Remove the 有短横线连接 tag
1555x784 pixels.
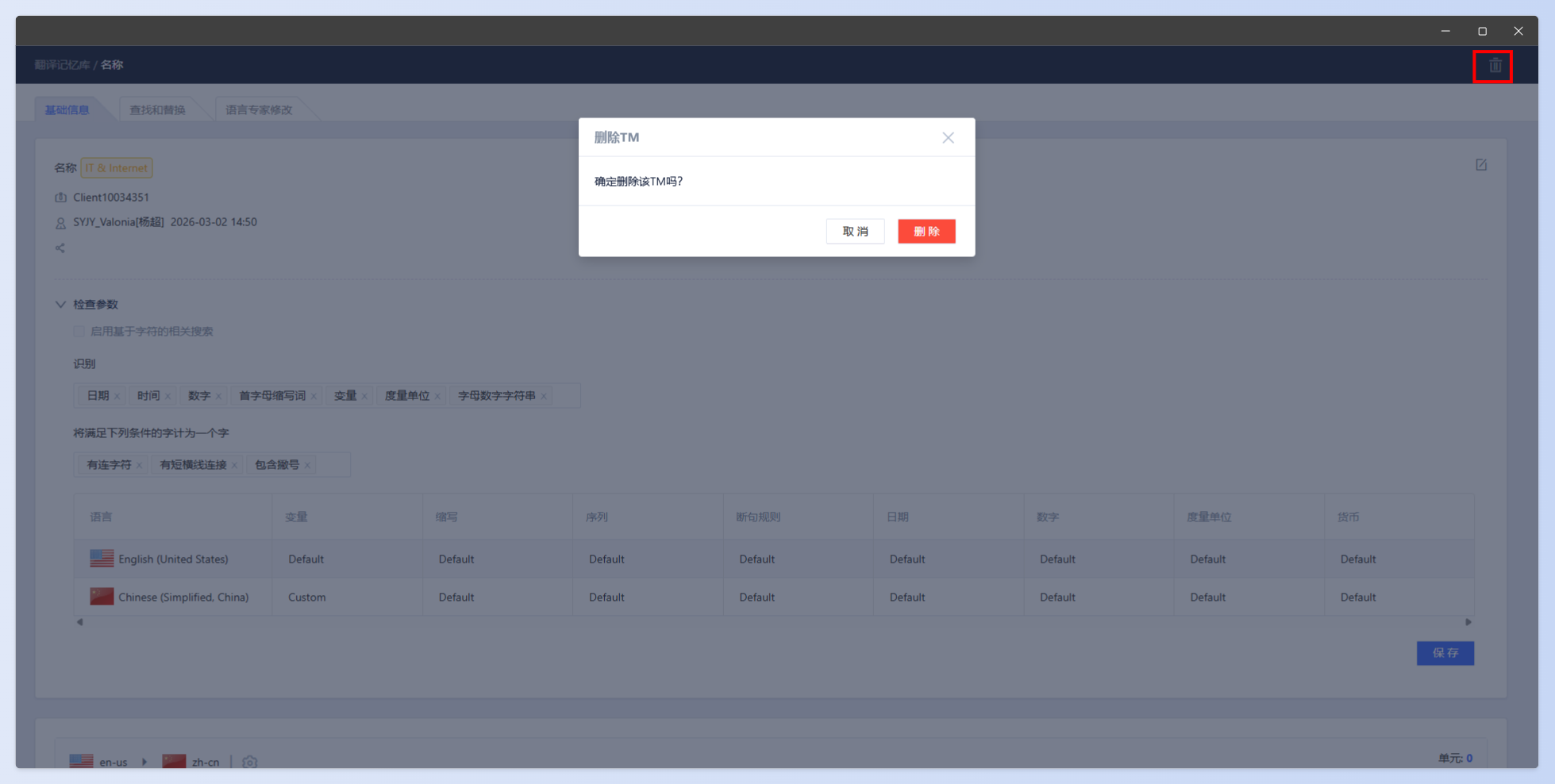click(x=234, y=465)
